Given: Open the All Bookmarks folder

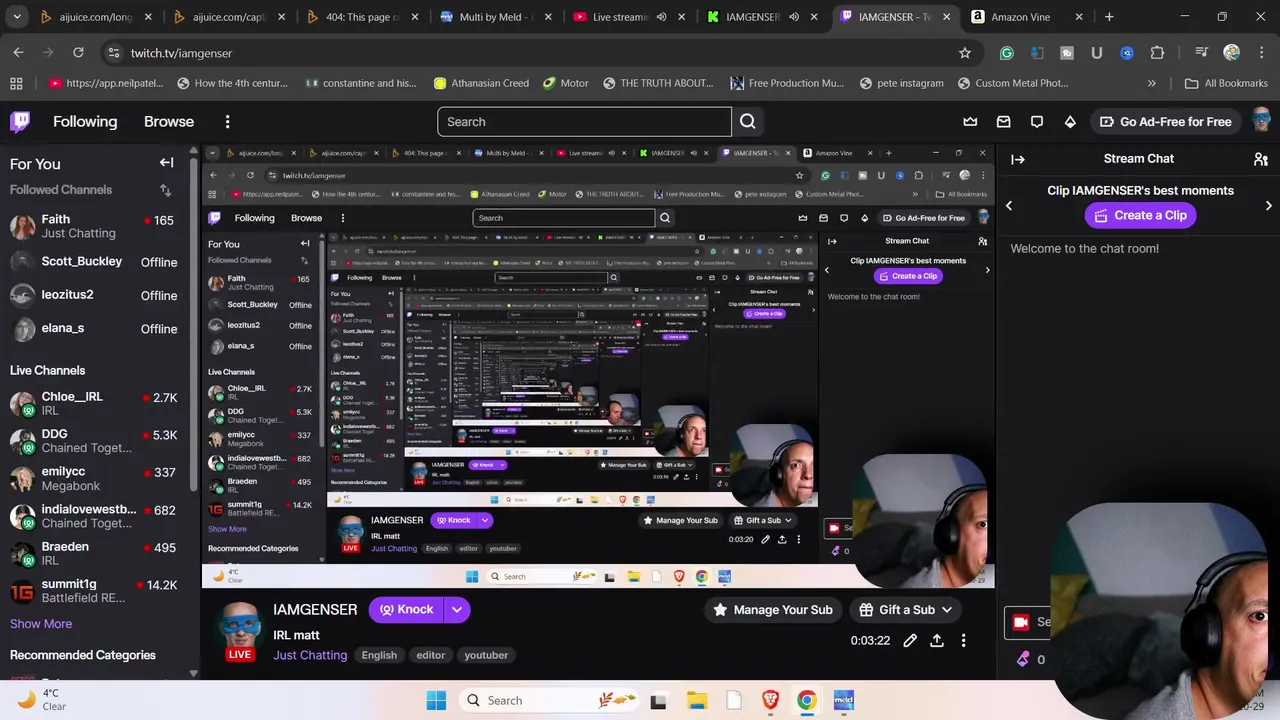Looking at the screenshot, I should point(1226,83).
